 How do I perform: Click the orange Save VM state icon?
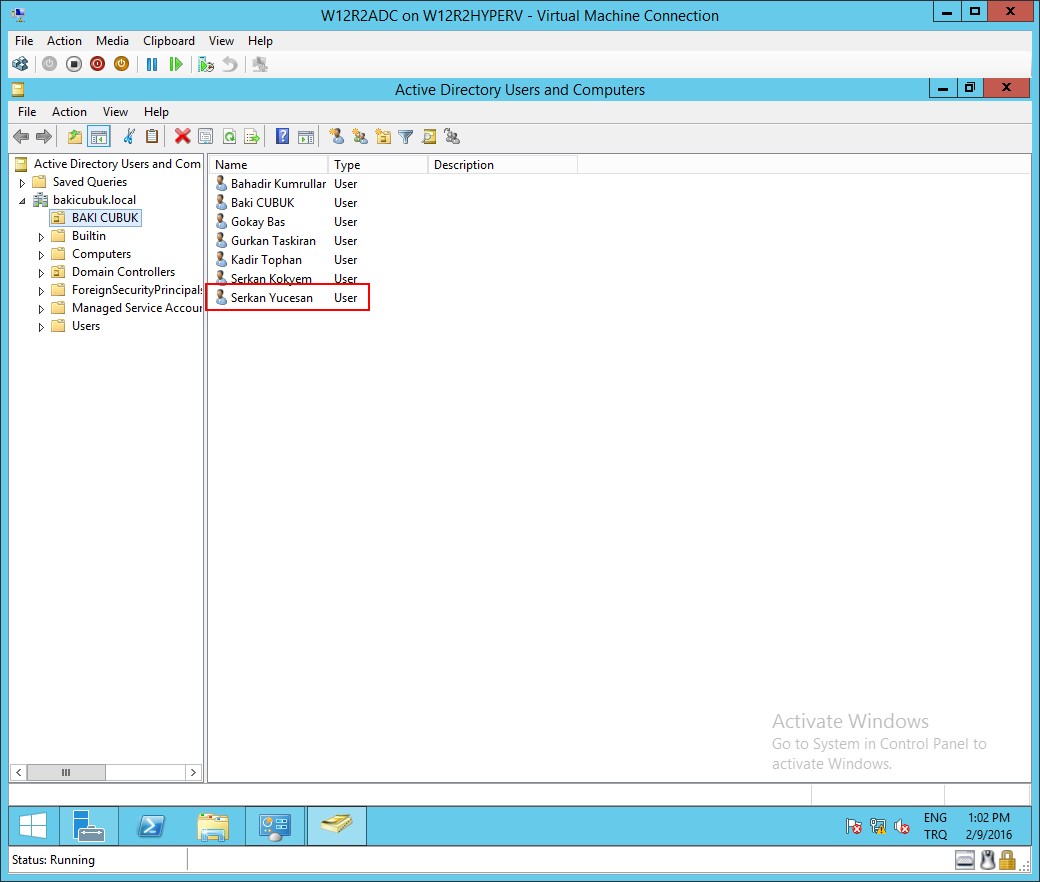click(121, 64)
